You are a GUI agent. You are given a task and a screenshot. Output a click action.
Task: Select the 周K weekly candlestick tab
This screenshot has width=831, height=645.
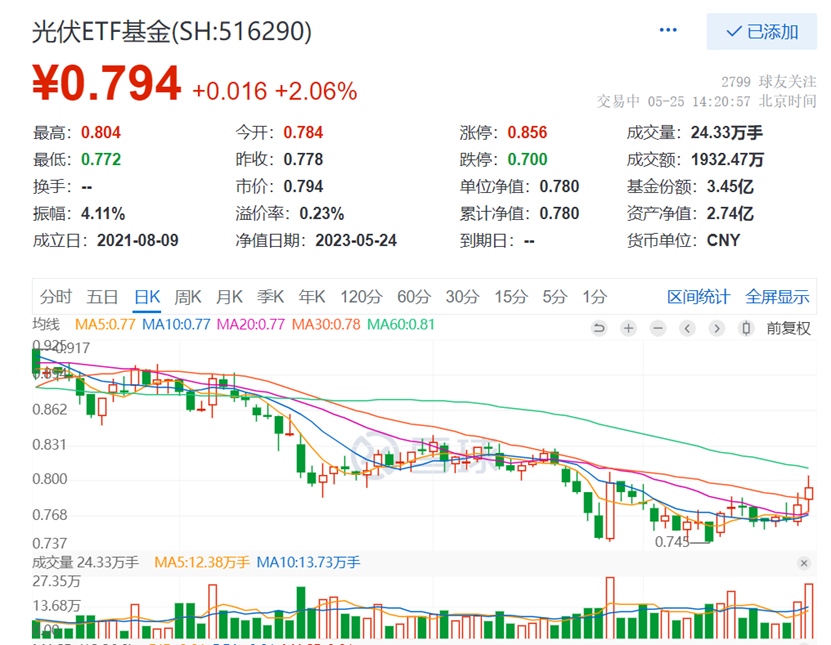pyautogui.click(x=188, y=297)
